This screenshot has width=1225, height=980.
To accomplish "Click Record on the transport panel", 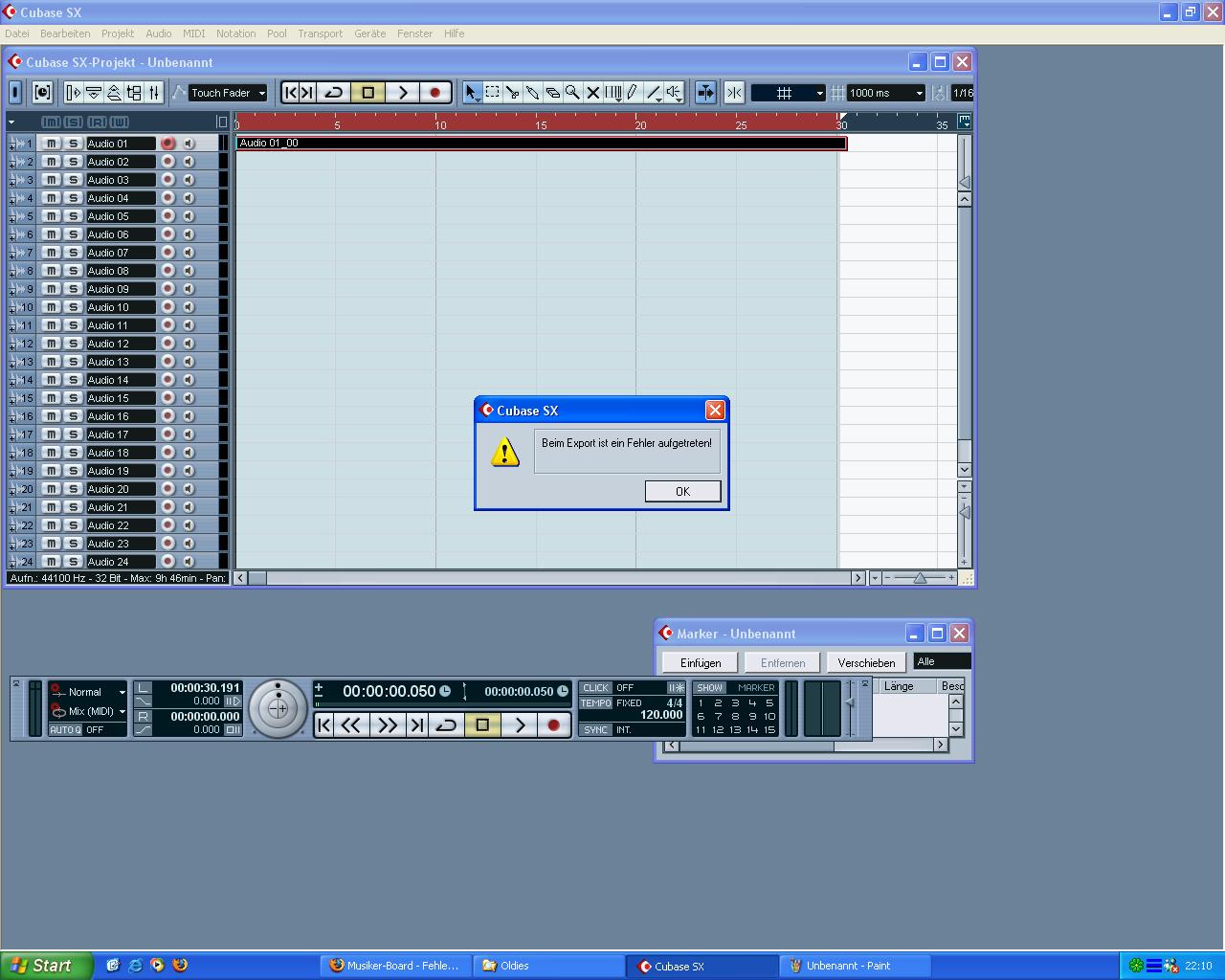I will pyautogui.click(x=553, y=725).
